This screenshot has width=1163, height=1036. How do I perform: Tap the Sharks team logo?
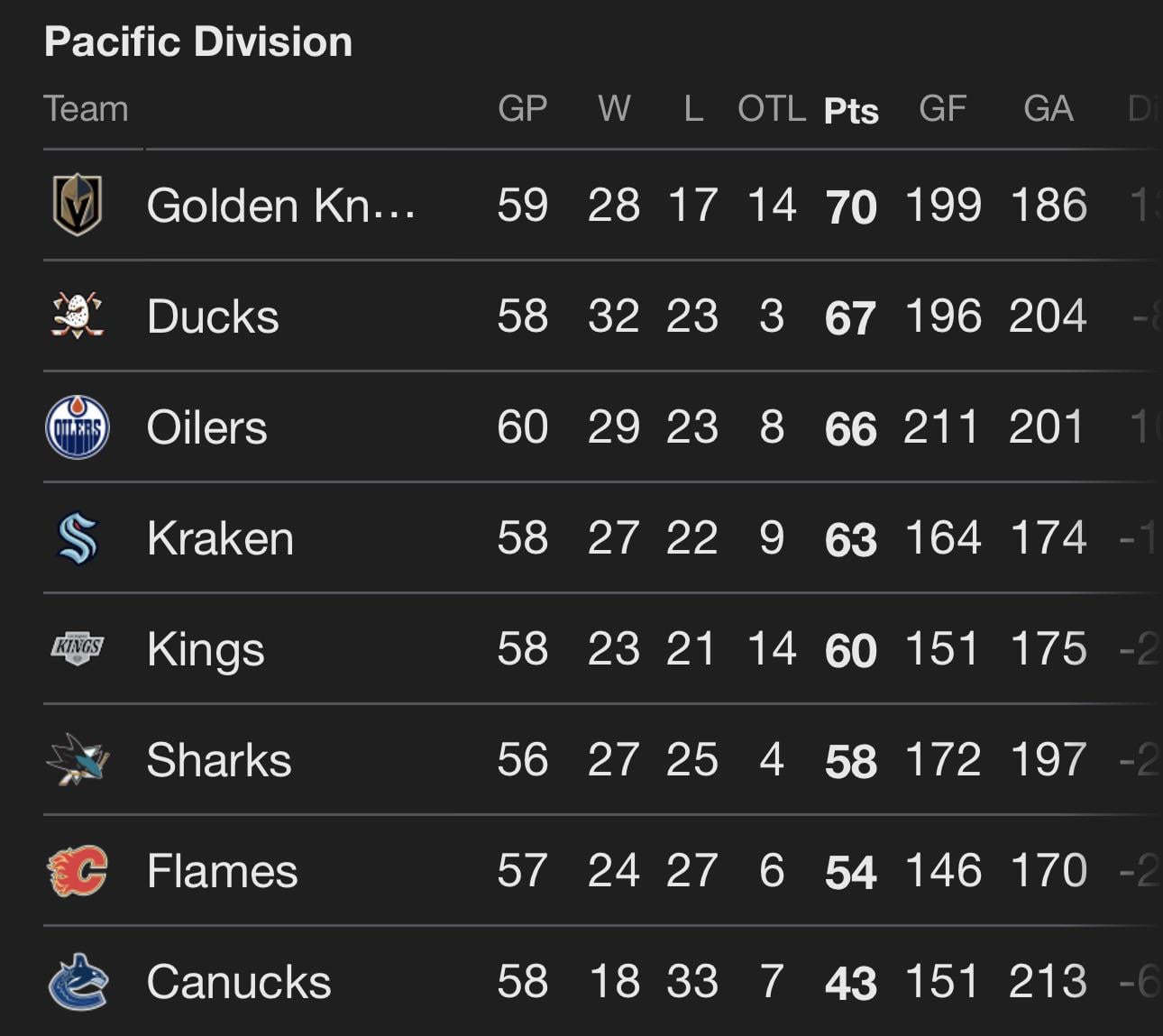point(77,760)
